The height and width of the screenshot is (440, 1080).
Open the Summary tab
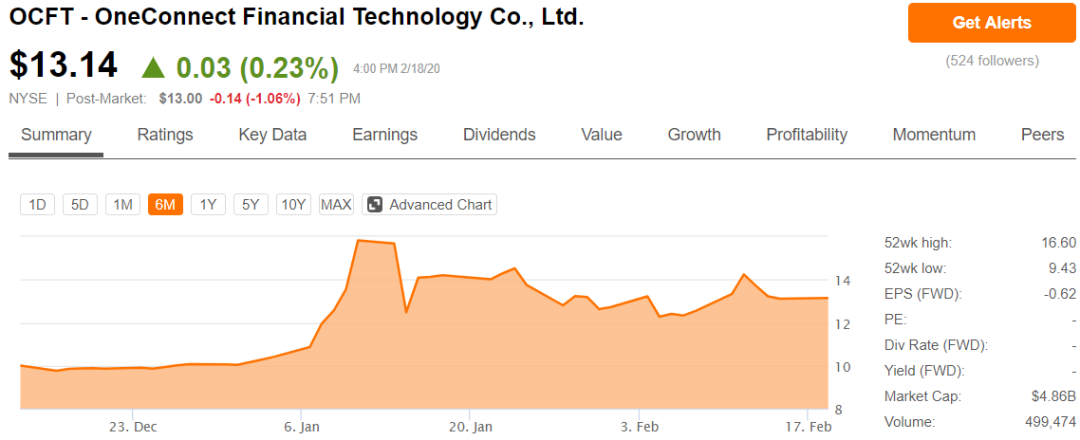(x=56, y=135)
